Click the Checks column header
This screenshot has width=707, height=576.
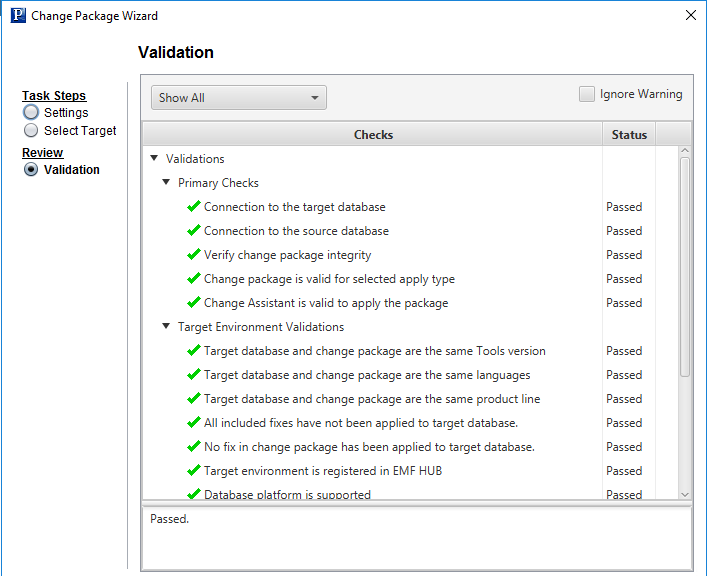coord(373,135)
